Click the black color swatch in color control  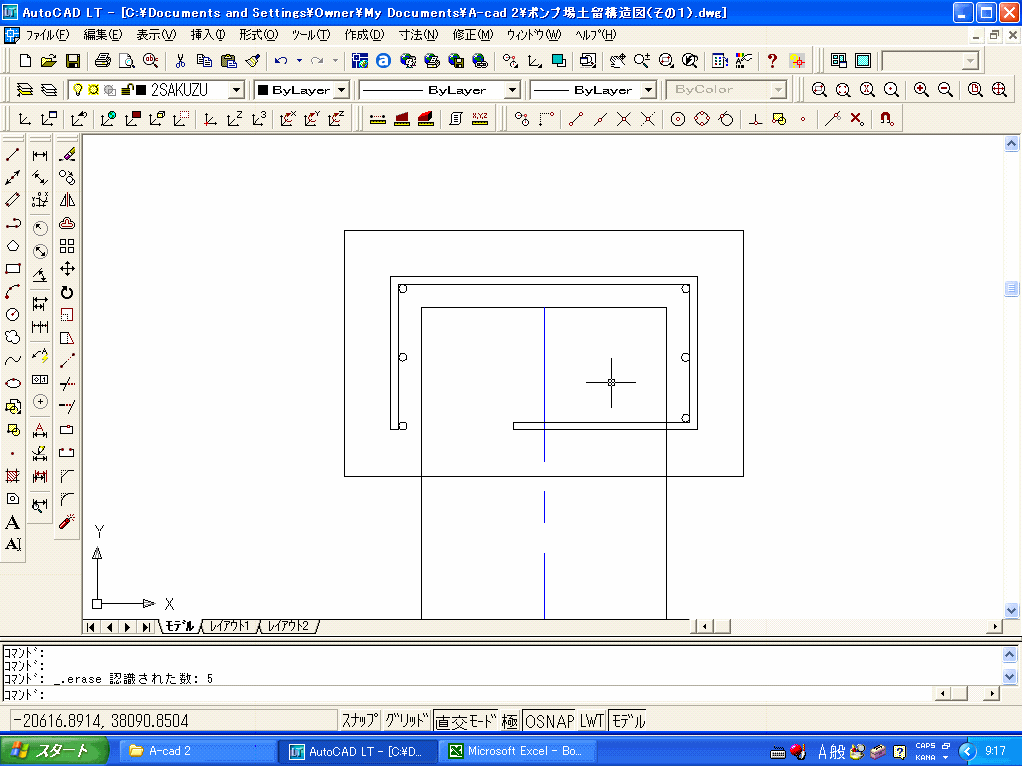263,89
